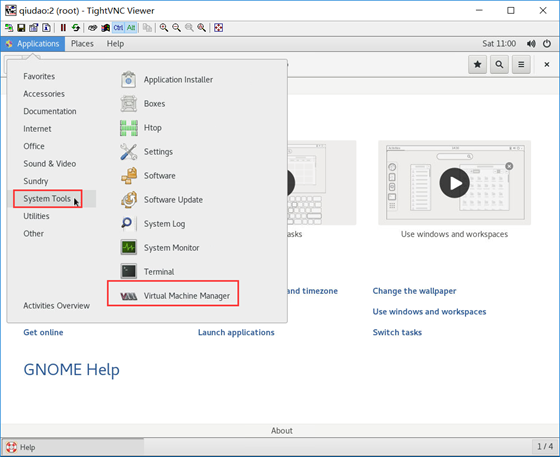Viewport: 560px width, 457px height.
Task: Select the Internet category
Action: (37, 129)
